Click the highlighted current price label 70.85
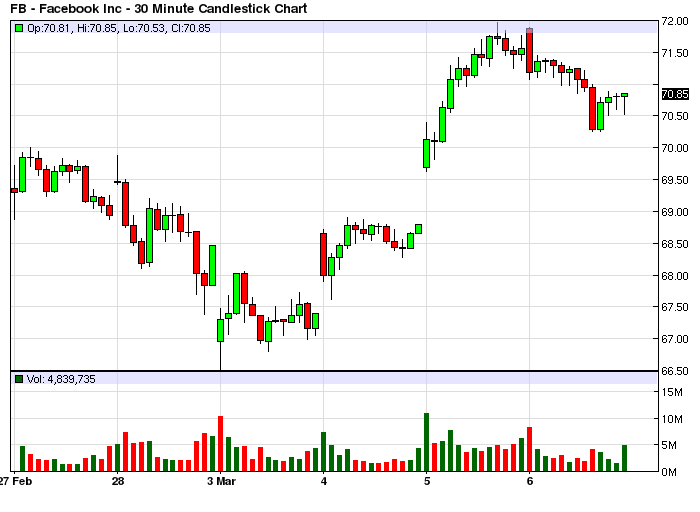Viewport: 700px width, 512px height. [x=675, y=94]
